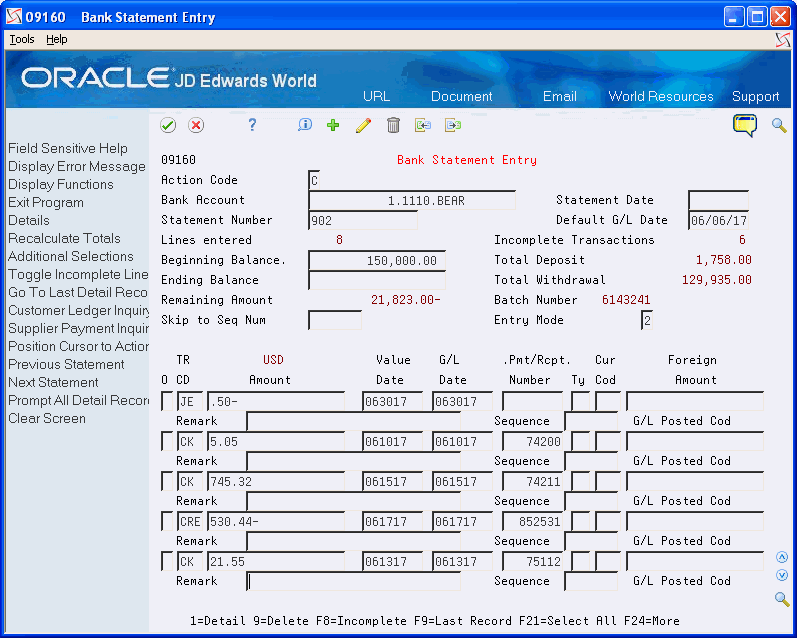Image resolution: width=797 pixels, height=638 pixels.
Task: Click the magnifier icon beside the notes icon
Action: (779, 125)
